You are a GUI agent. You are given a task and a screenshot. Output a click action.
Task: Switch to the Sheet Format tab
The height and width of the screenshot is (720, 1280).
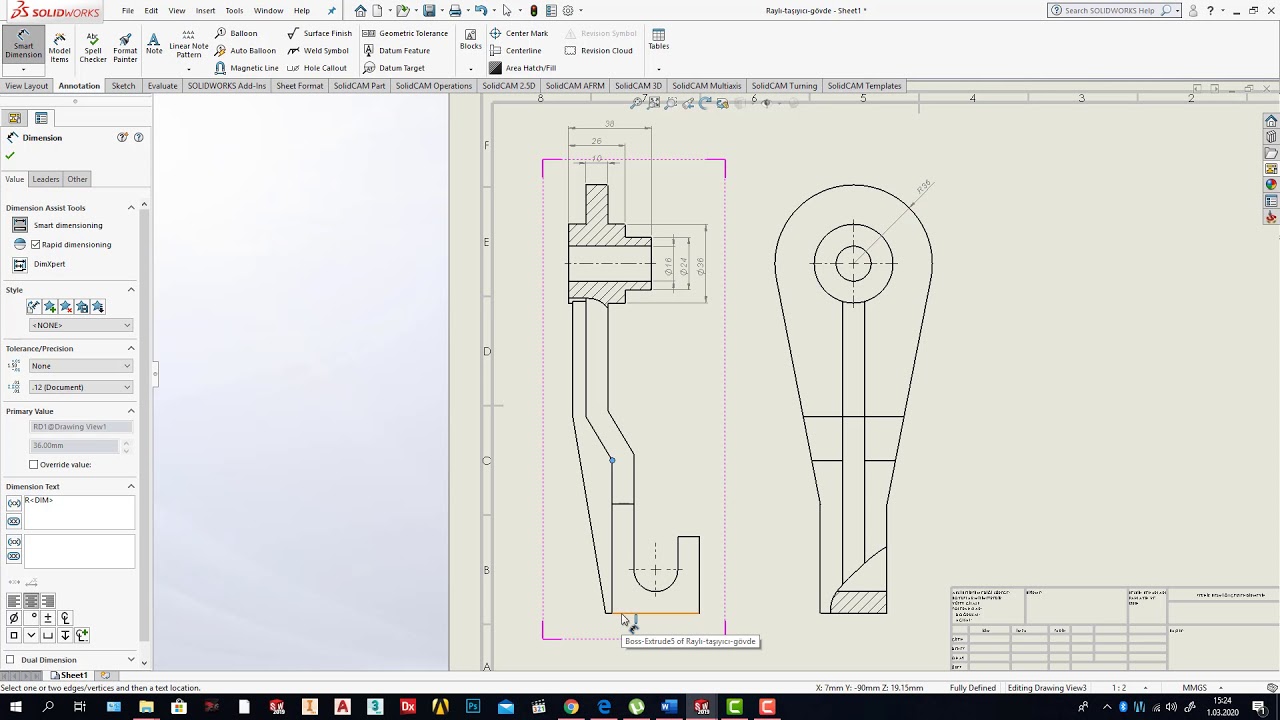(300, 86)
